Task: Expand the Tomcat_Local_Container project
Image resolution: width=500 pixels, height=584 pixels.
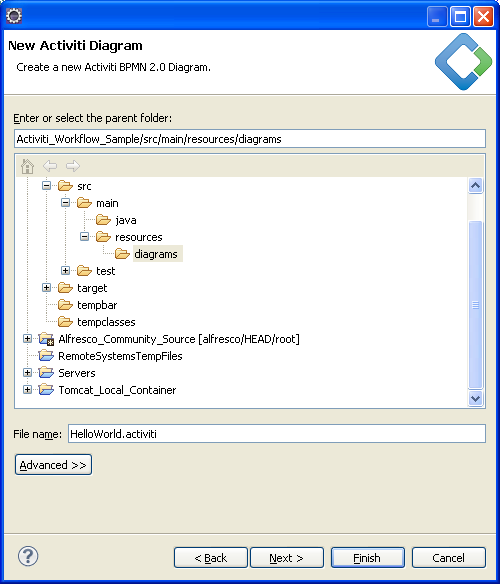Action: [27, 390]
